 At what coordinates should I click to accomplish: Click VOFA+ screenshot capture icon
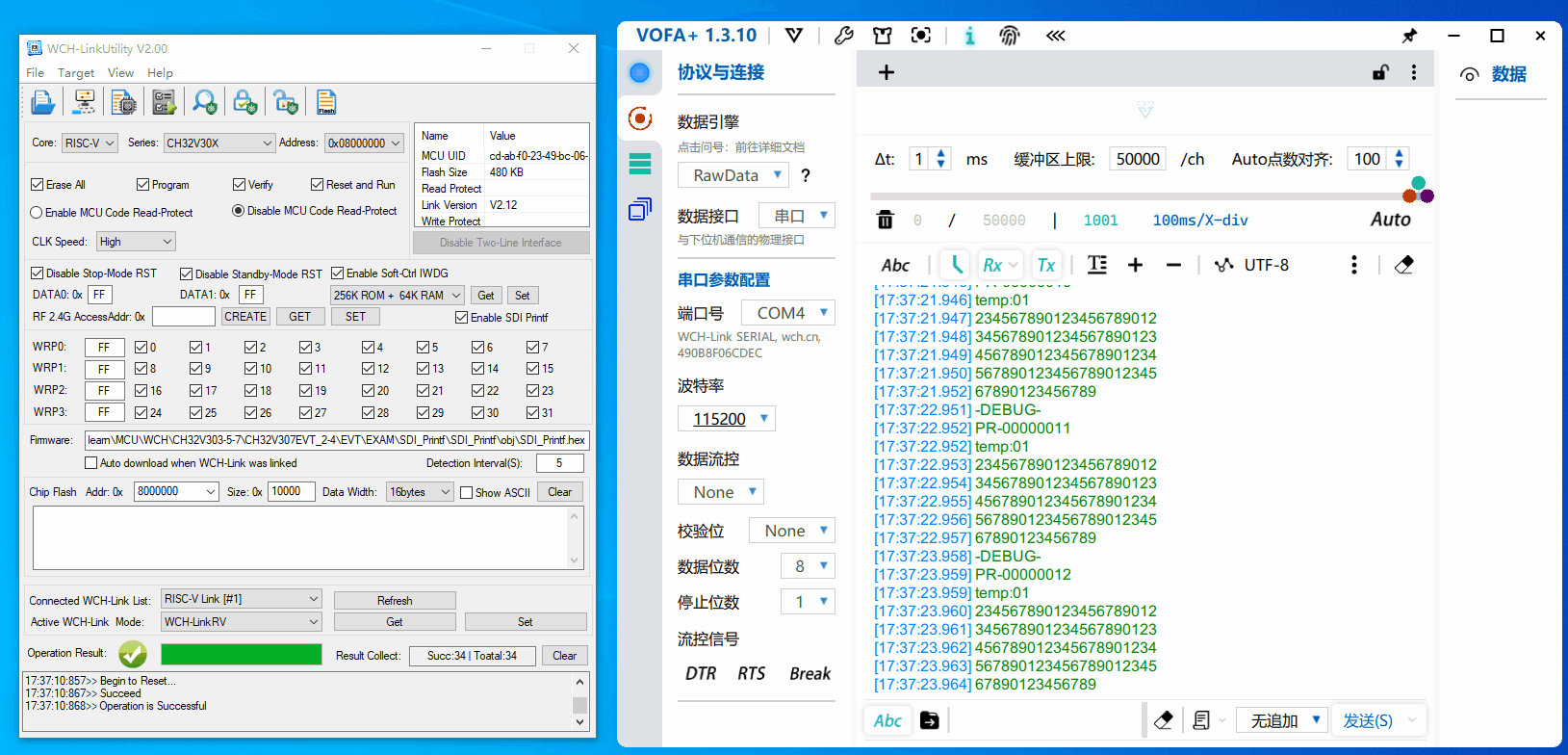click(921, 36)
